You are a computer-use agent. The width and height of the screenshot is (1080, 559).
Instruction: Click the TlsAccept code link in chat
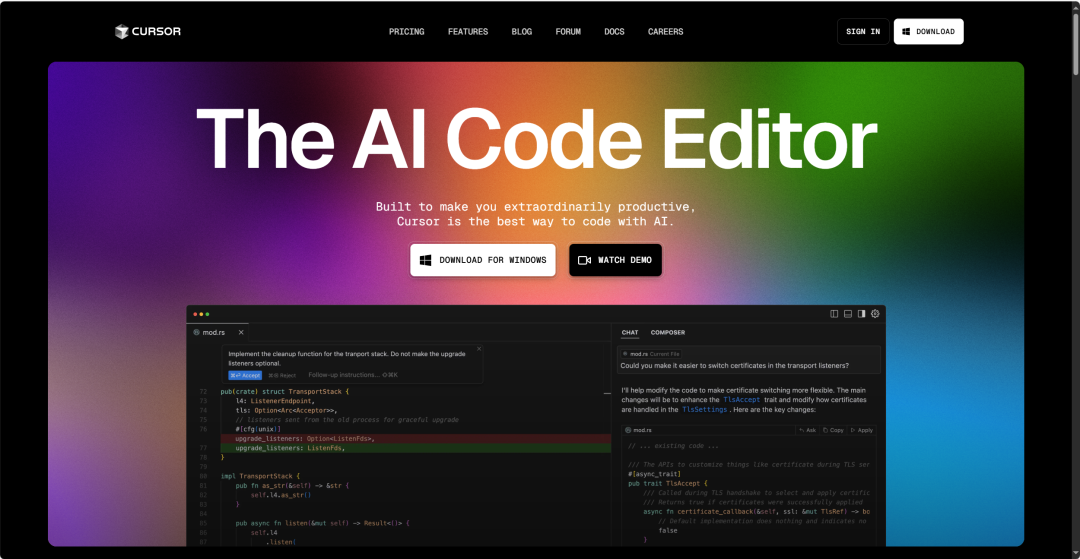tap(742, 399)
